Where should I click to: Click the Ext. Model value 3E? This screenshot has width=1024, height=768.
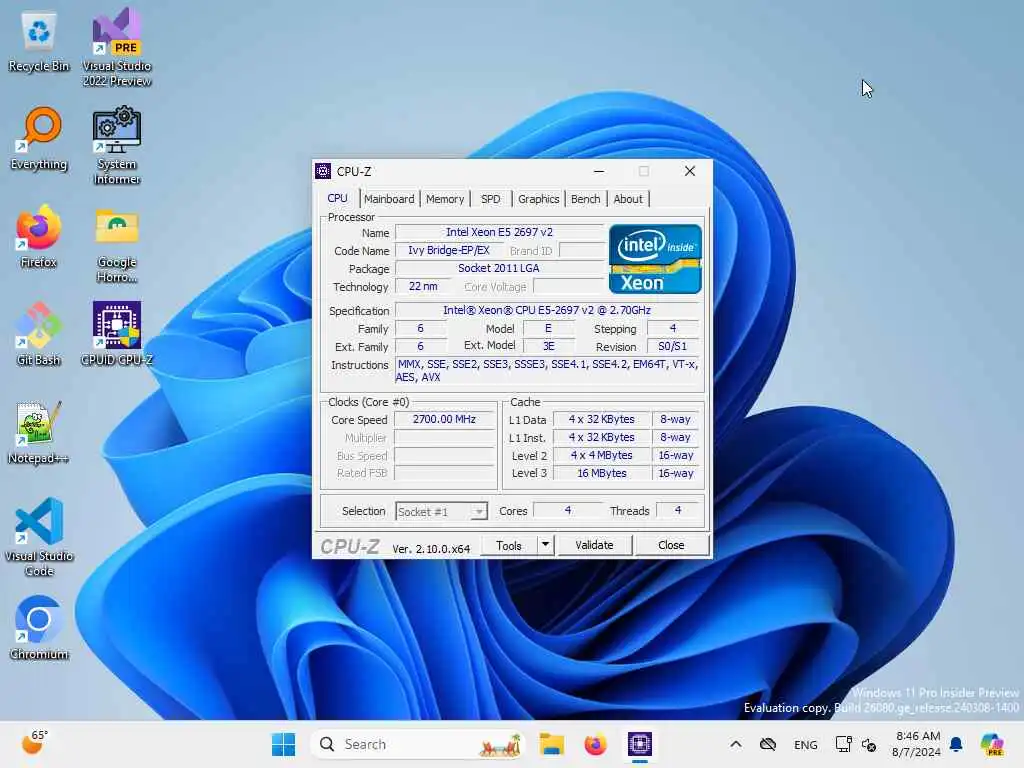click(549, 346)
